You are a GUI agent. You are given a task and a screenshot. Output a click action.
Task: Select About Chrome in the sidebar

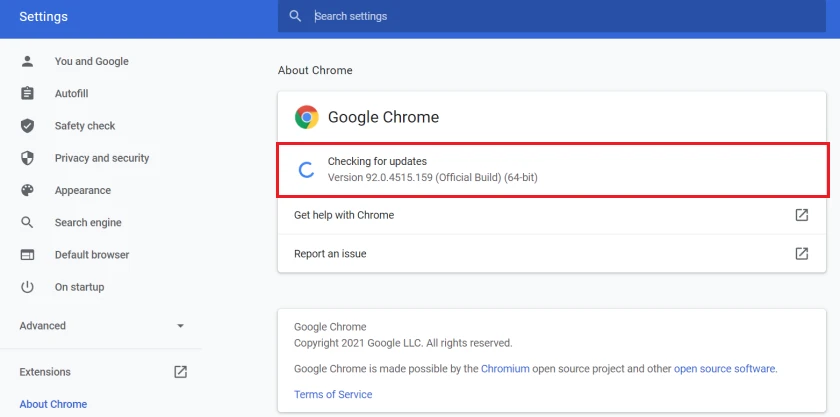click(53, 404)
